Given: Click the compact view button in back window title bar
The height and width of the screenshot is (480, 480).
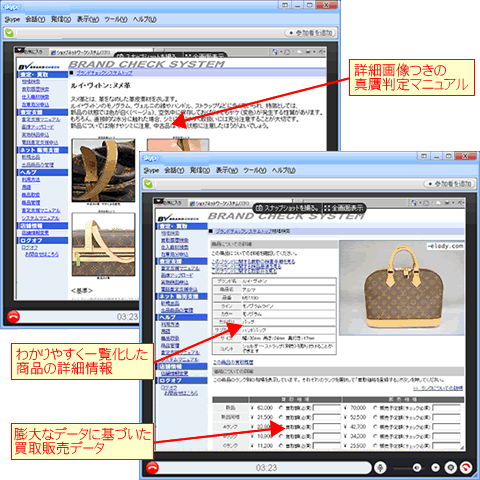Looking at the screenshot, I should (x=285, y=5).
